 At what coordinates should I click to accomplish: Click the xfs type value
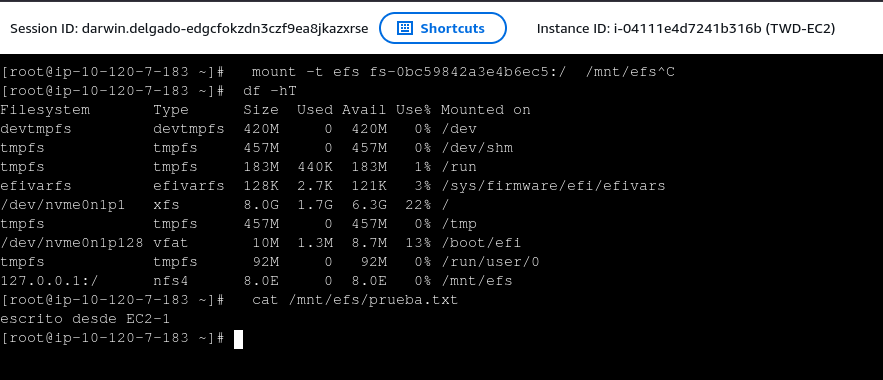pyautogui.click(x=167, y=205)
